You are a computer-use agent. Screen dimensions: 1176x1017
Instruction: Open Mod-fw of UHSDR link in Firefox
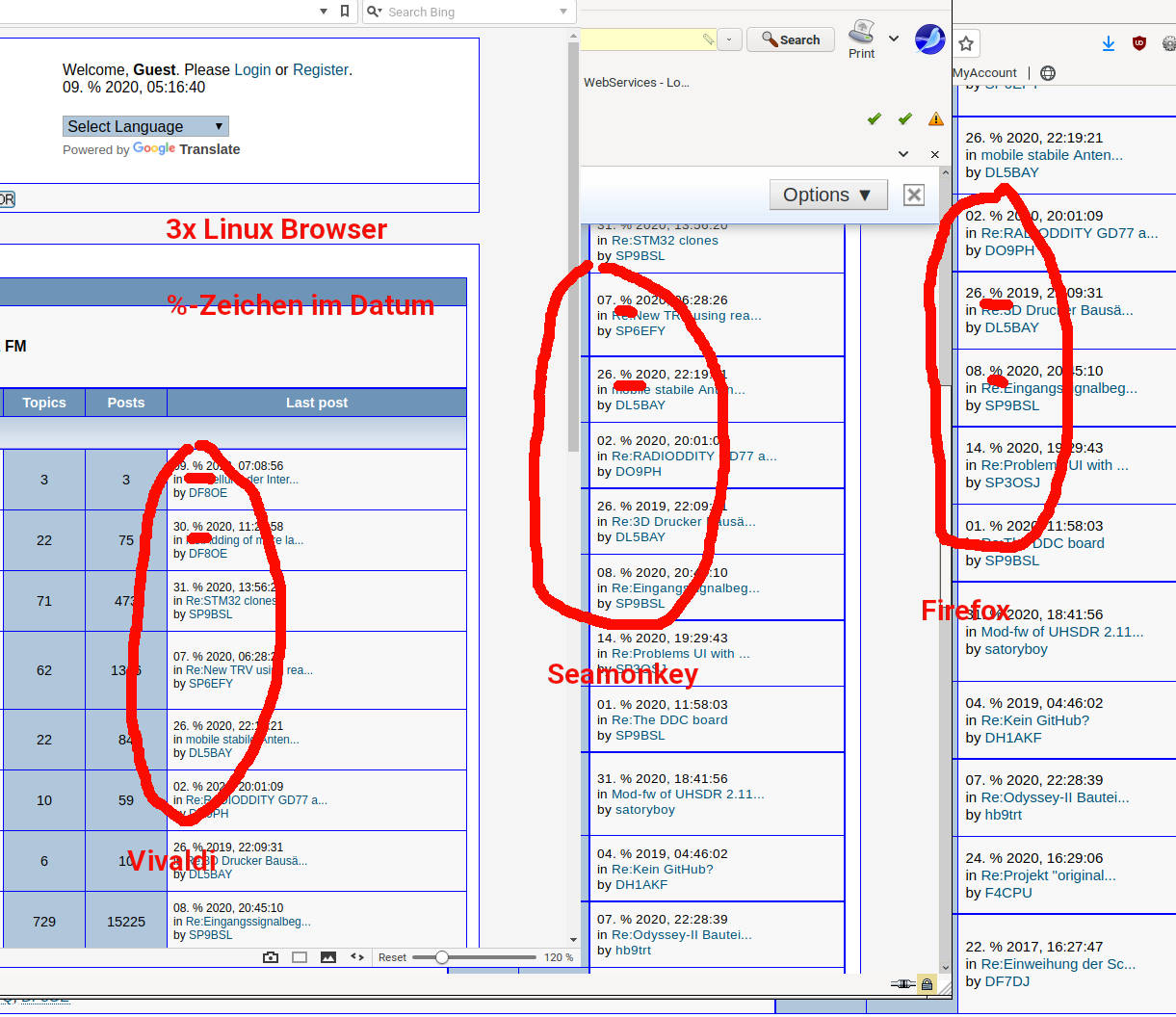coord(1062,632)
